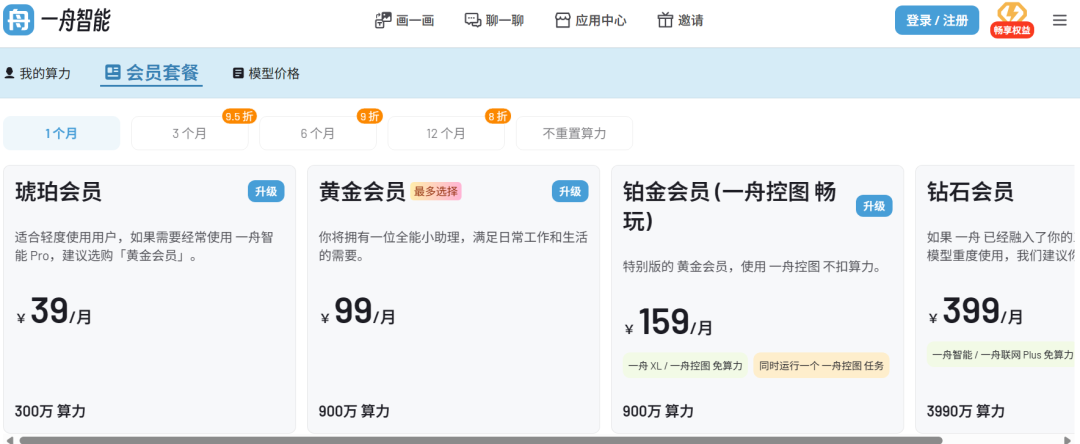This screenshot has height=444, width=1080.
Task: Switch to 我的算力 tab
Action: coord(38,74)
